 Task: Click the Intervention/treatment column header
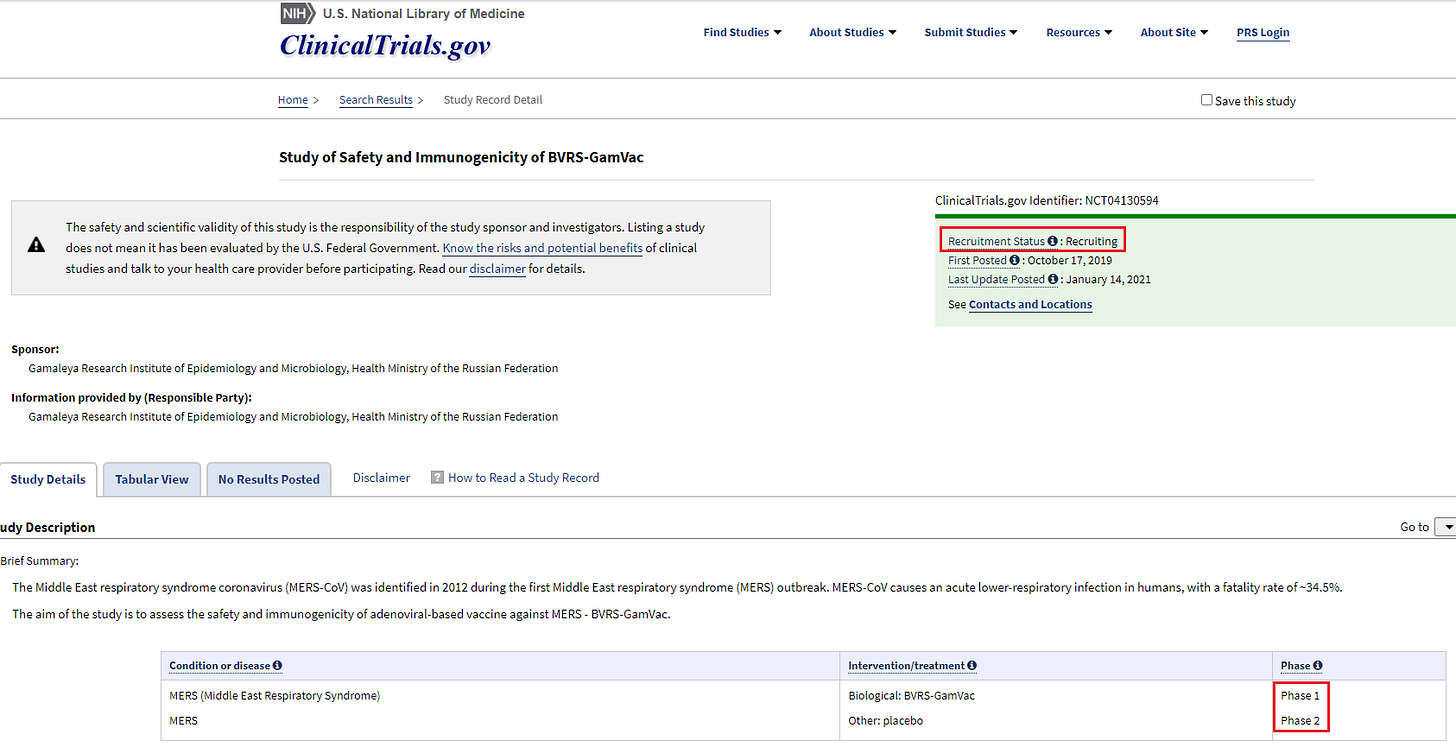coord(906,666)
